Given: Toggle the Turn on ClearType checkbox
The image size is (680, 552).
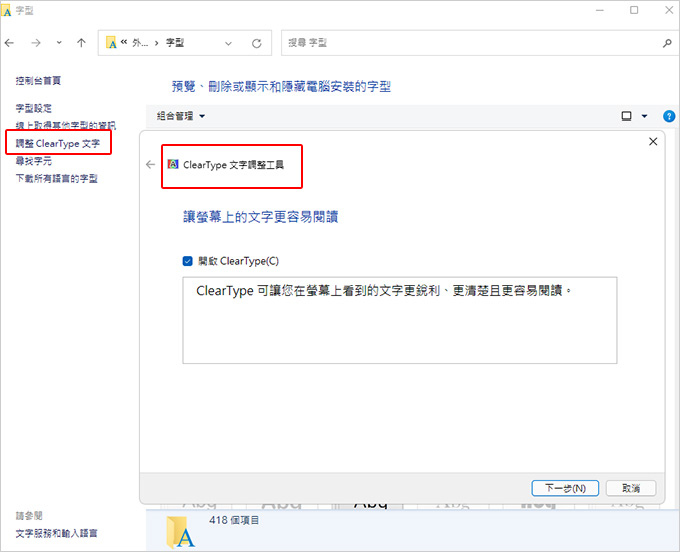Looking at the screenshot, I should 187,261.
